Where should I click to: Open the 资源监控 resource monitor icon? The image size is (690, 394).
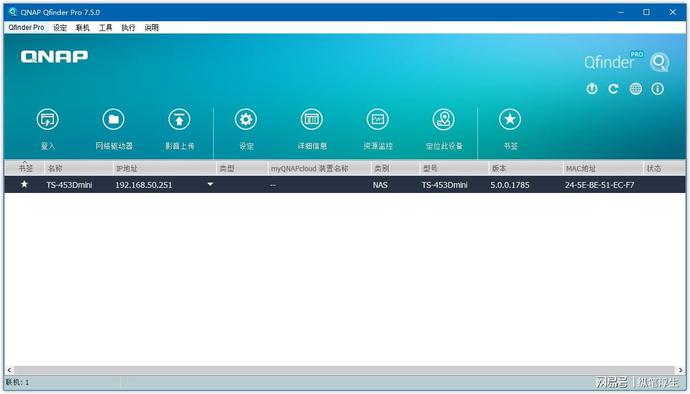click(378, 119)
